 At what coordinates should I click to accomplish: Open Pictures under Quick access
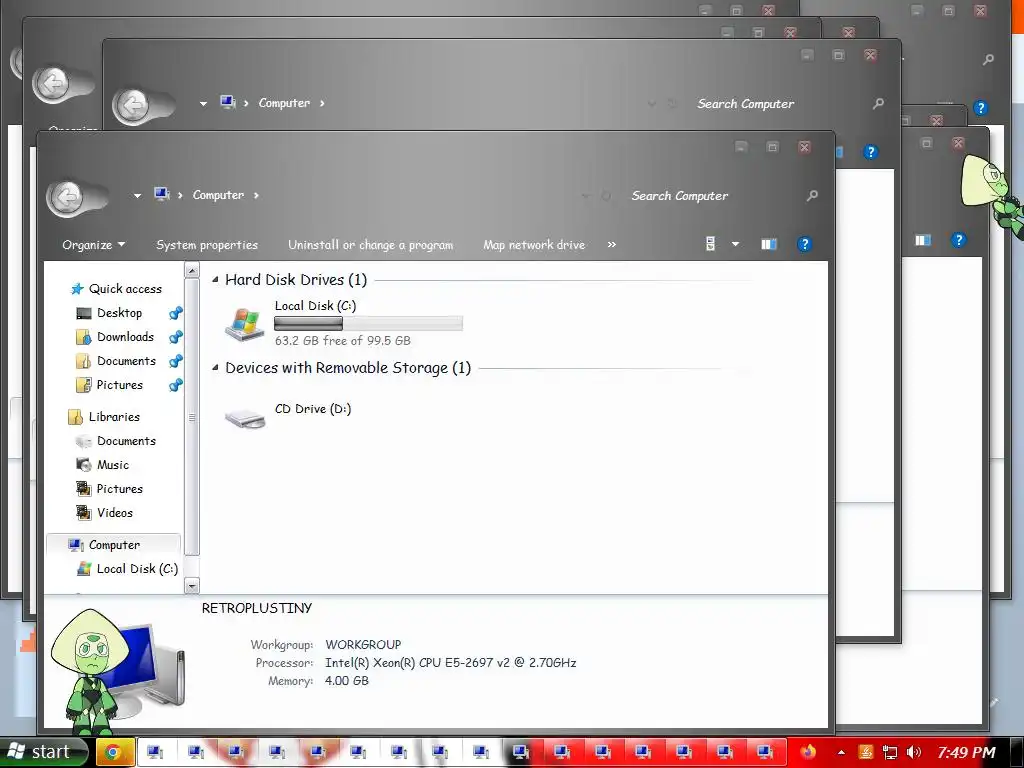[120, 385]
